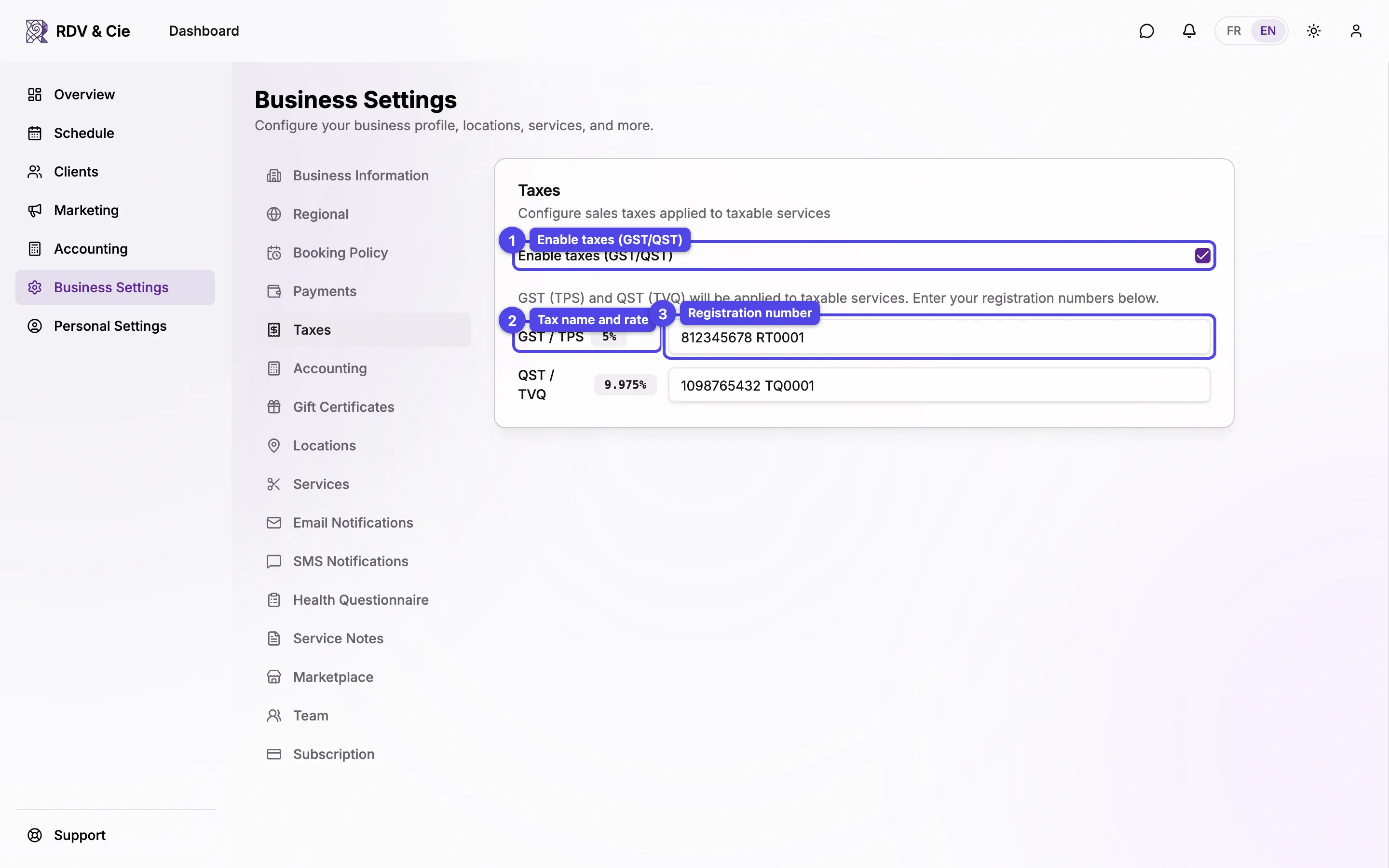Select Accounting in the settings submenu

coord(363,368)
